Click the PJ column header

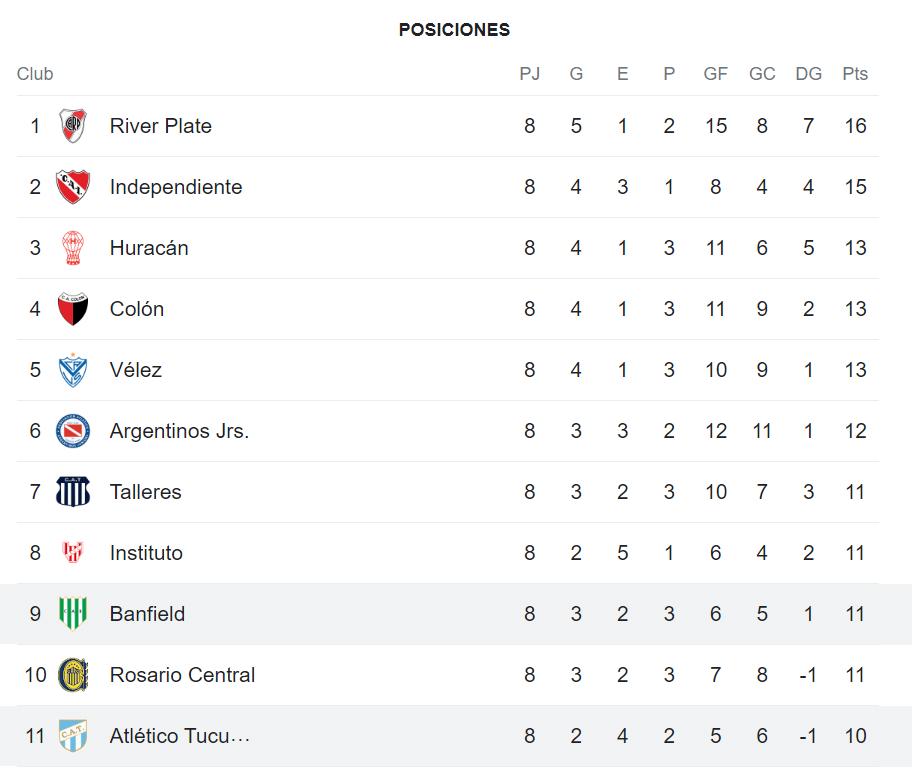pos(530,74)
